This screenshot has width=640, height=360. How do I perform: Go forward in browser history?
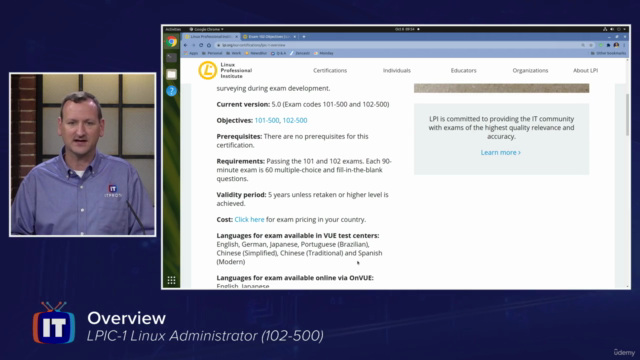(193, 45)
